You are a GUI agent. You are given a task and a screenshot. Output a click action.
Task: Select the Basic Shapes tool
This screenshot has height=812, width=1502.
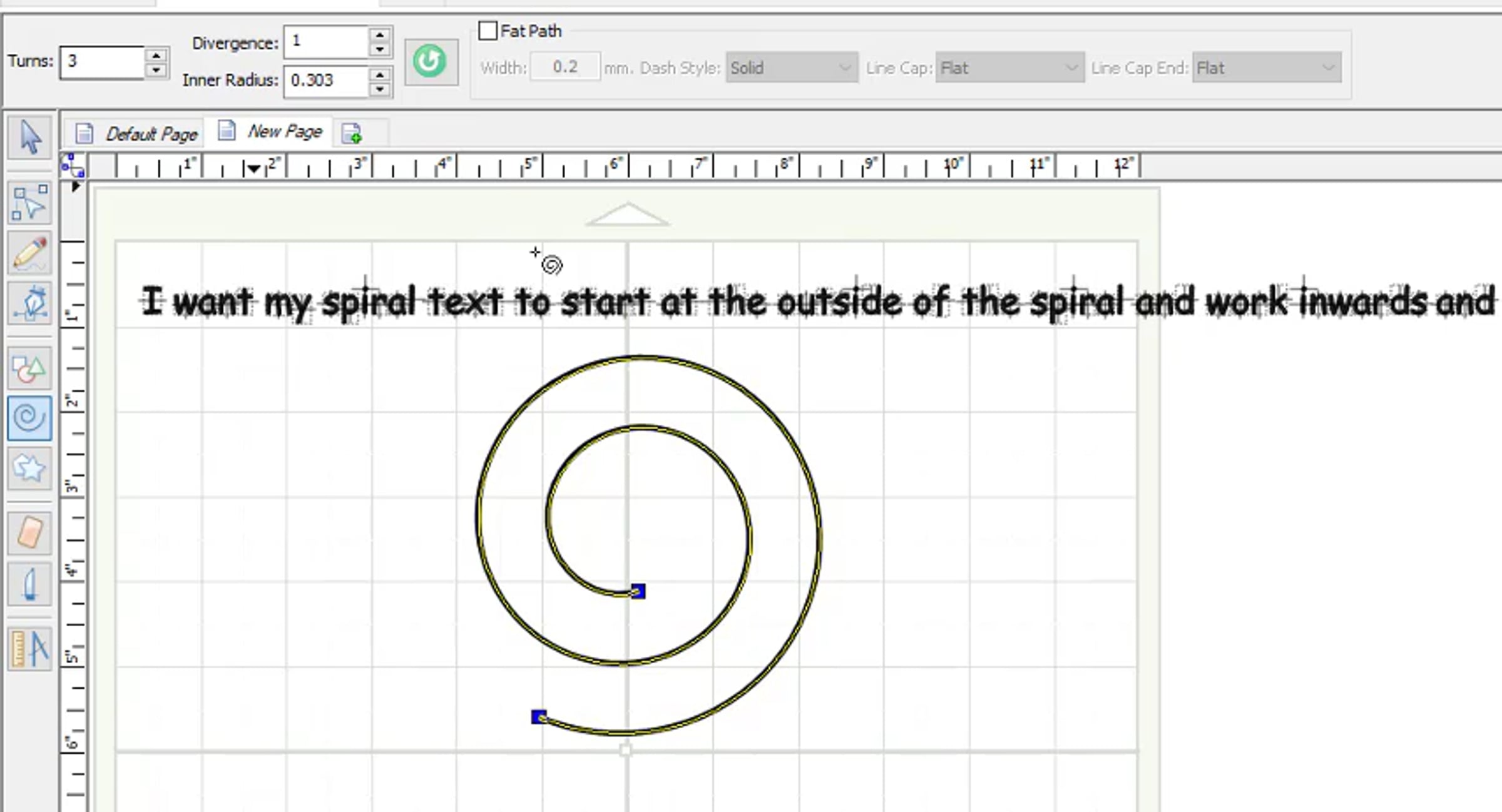coord(30,368)
